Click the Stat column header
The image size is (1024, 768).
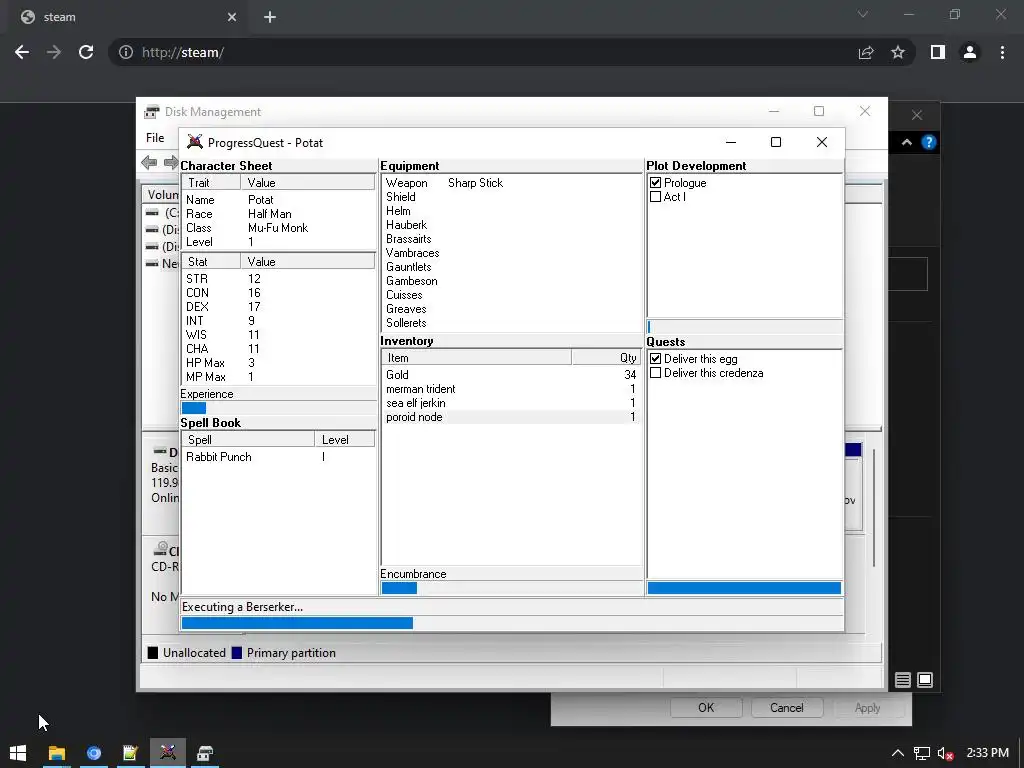211,262
